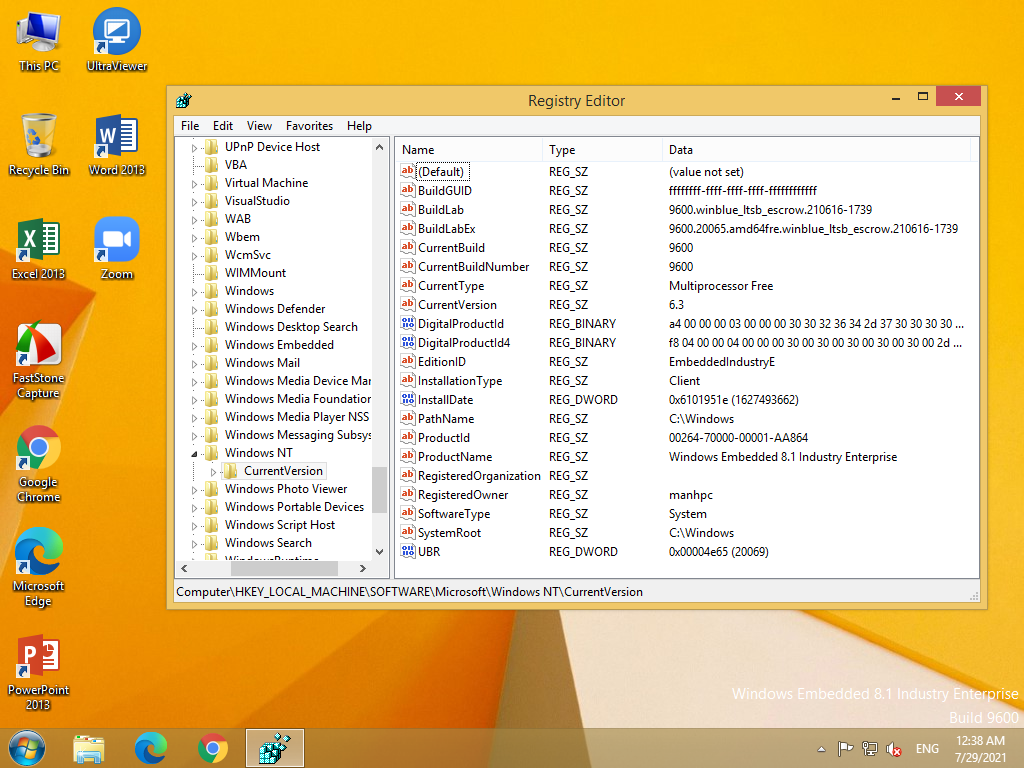The width and height of the screenshot is (1024, 768).
Task: Click the InstallDate DWORD value icon
Action: [407, 400]
